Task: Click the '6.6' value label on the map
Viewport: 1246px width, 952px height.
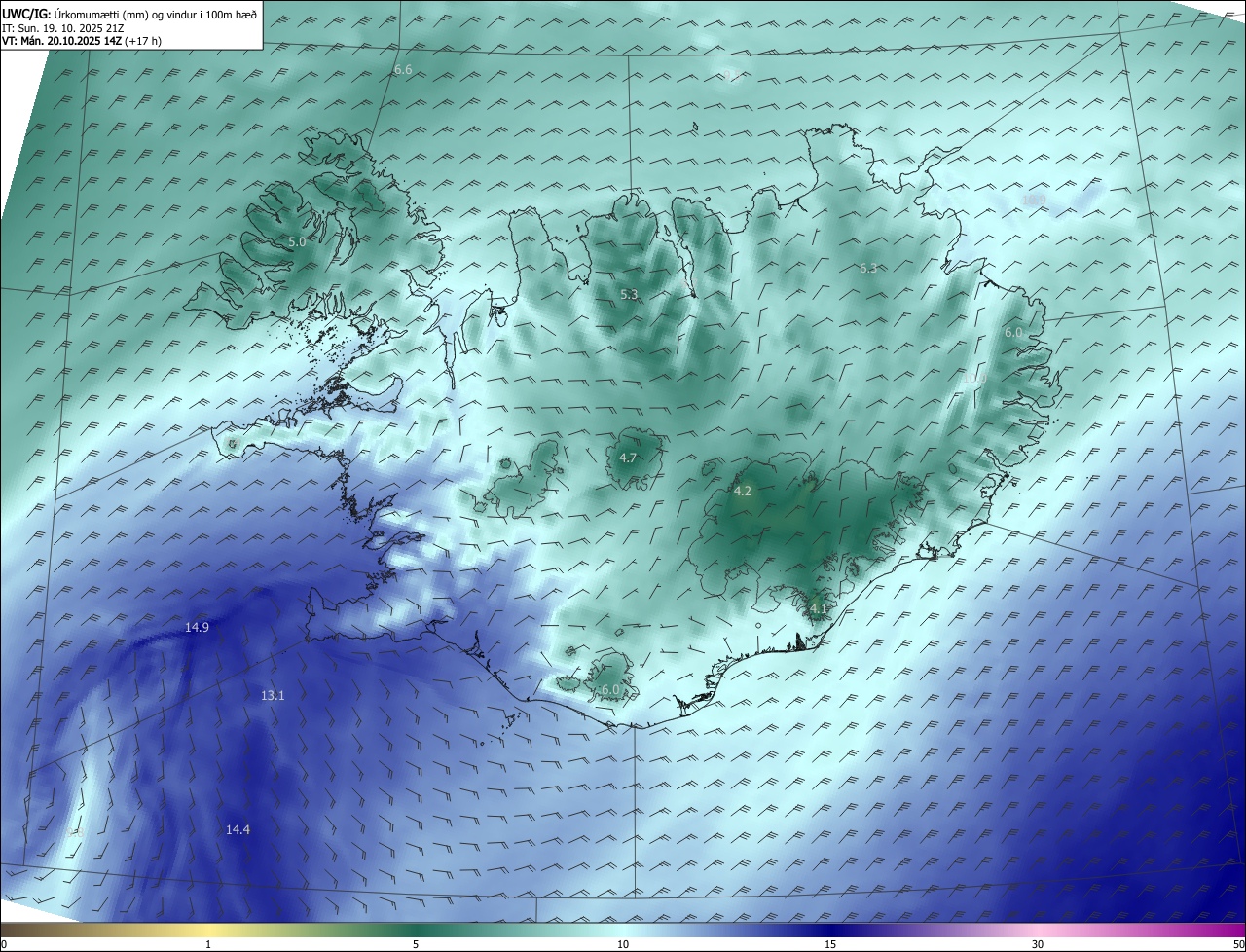Action: coord(403,70)
